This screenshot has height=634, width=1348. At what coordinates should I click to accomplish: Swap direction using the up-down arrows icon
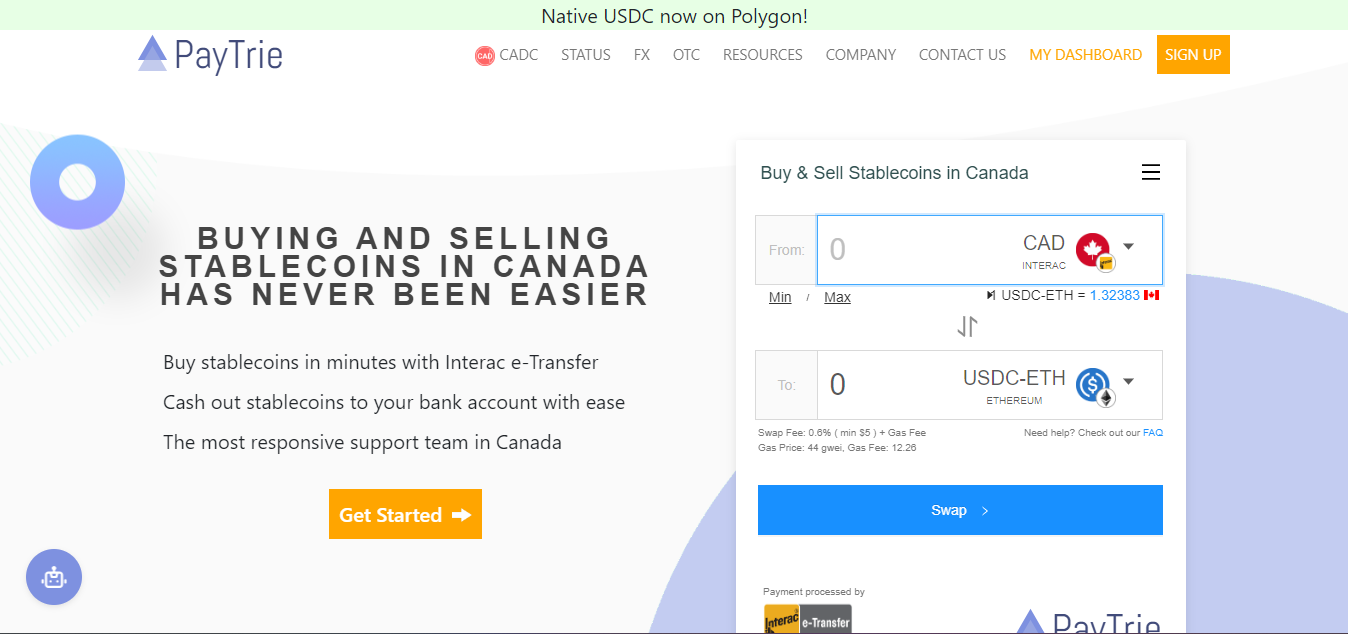pyautogui.click(x=967, y=326)
